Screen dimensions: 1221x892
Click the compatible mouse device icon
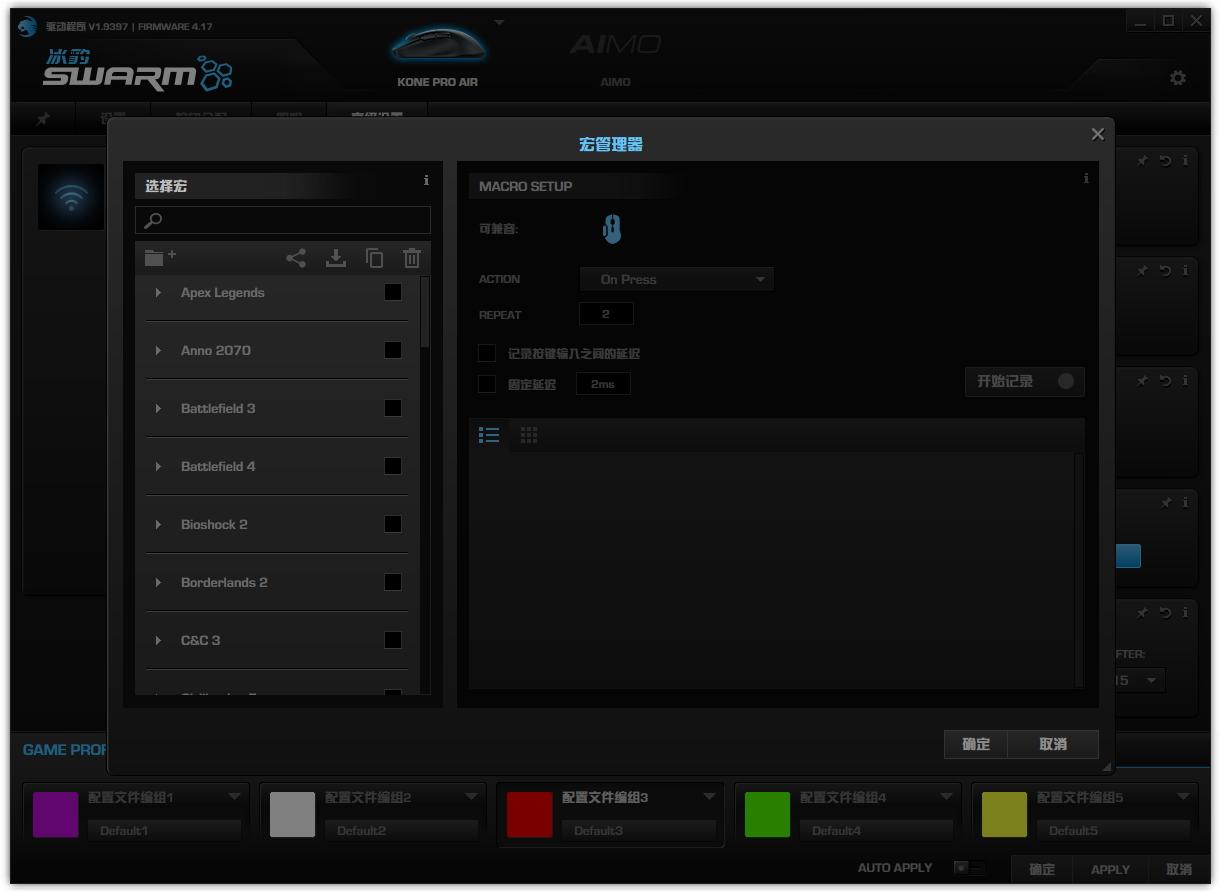(x=612, y=229)
